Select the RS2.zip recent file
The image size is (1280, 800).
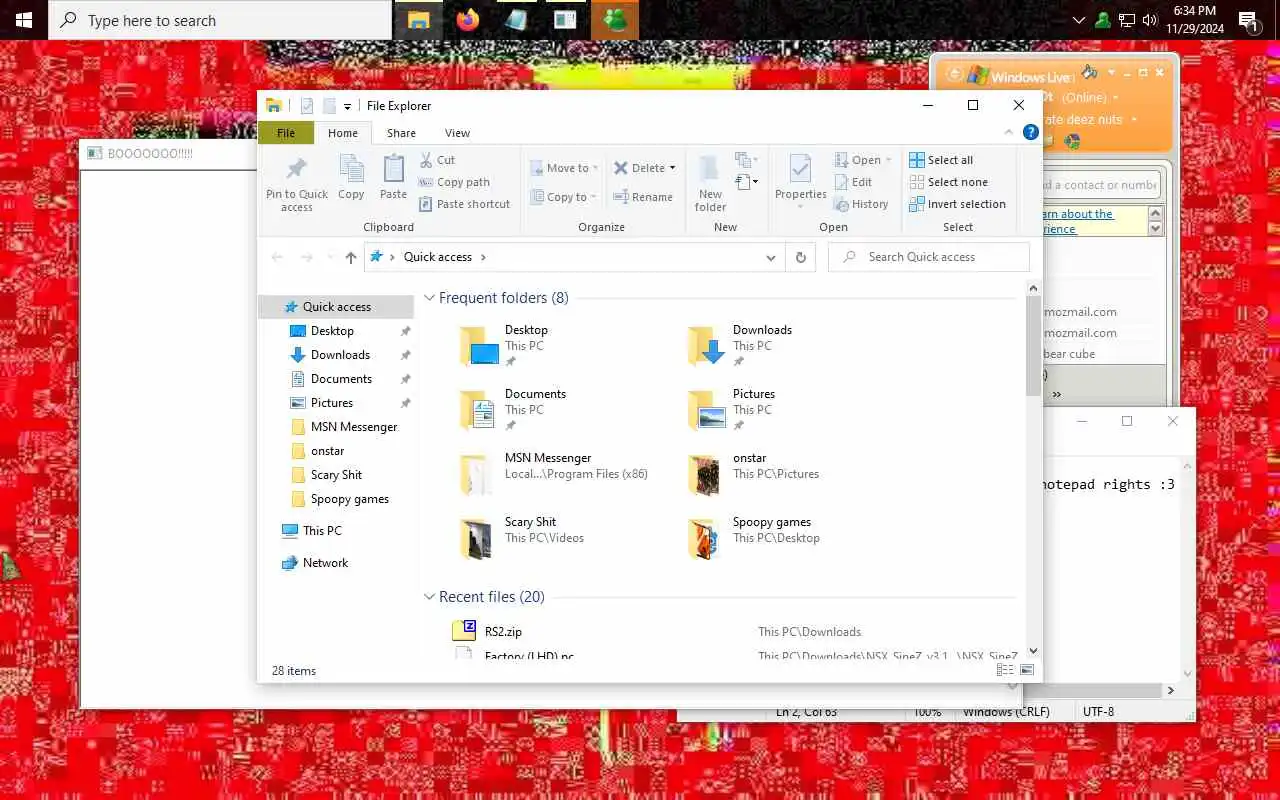(503, 632)
